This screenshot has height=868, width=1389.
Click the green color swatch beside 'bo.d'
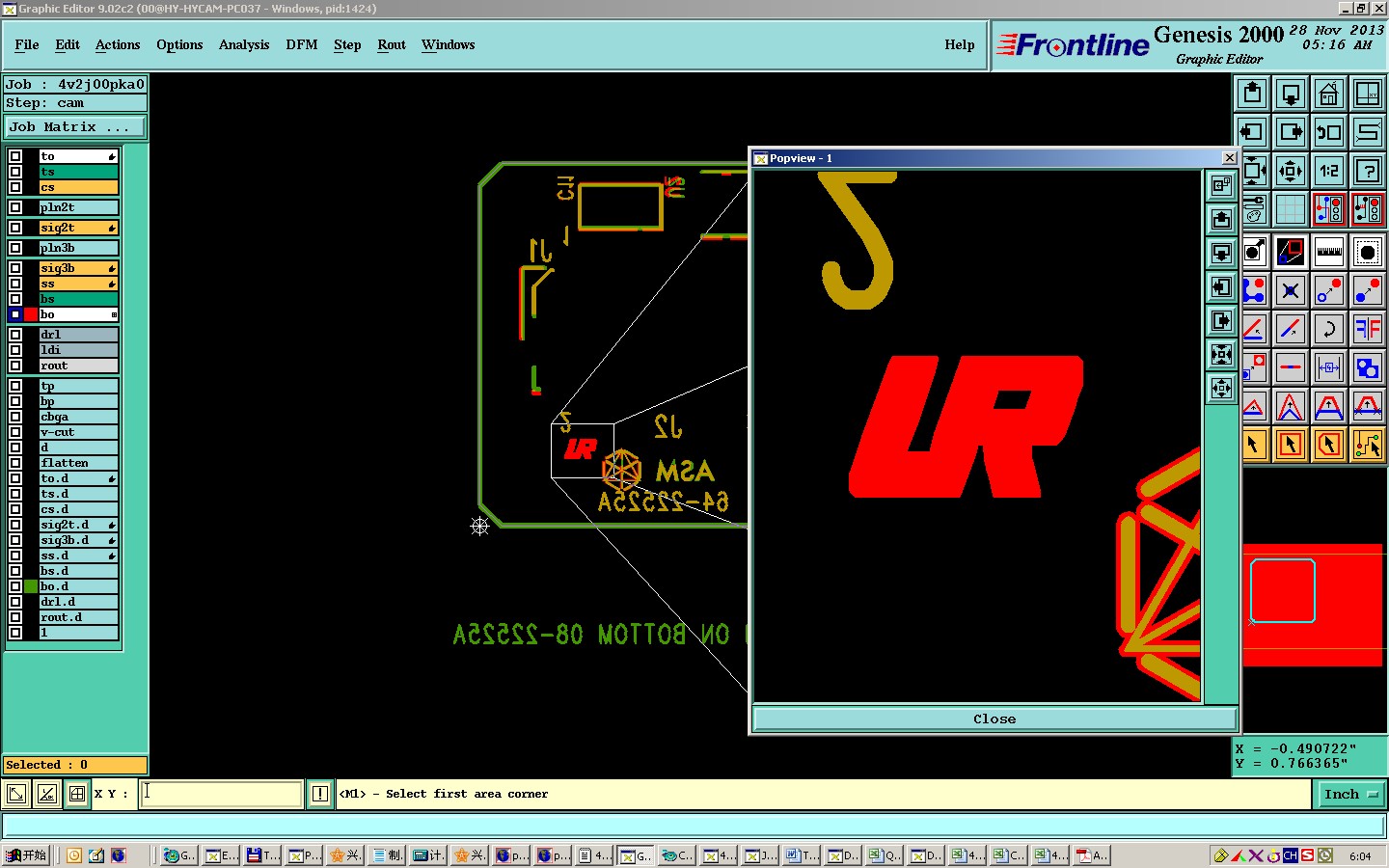pos(32,586)
